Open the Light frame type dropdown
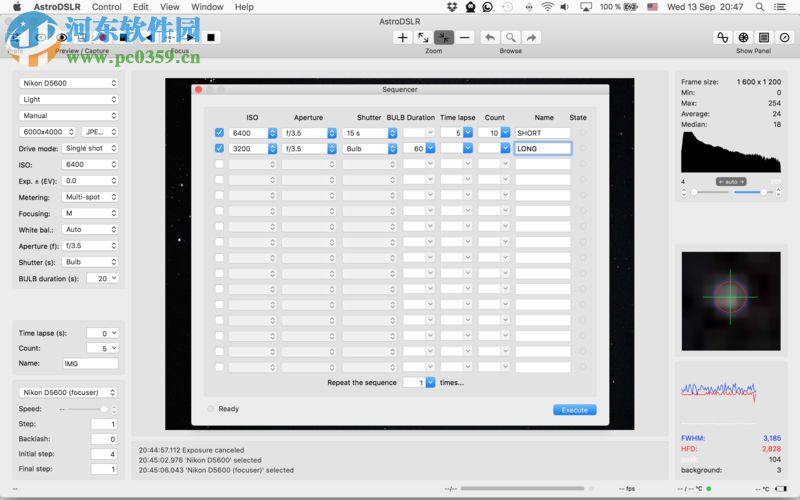 68,99
